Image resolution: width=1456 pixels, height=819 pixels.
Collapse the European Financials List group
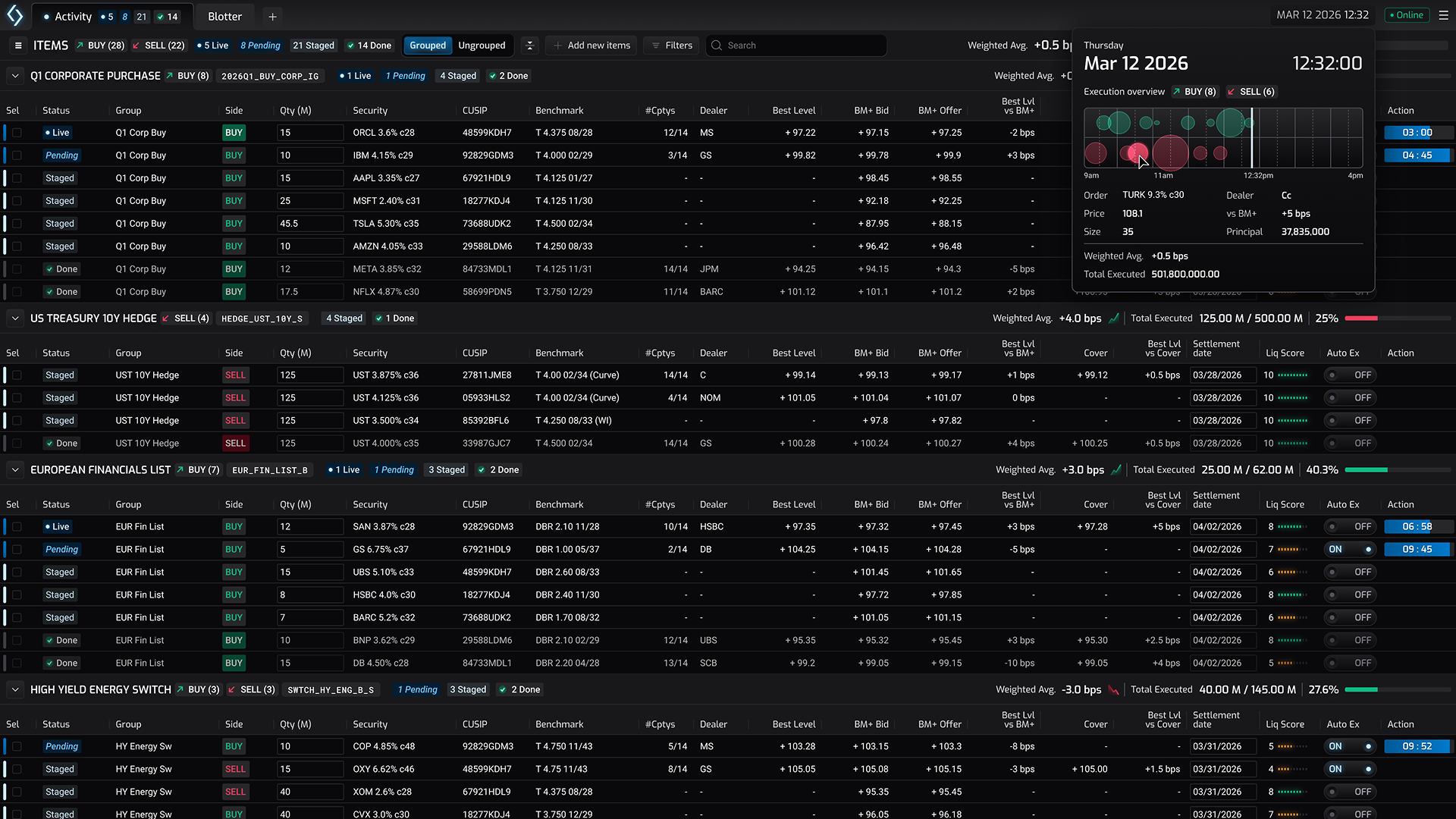(x=14, y=470)
